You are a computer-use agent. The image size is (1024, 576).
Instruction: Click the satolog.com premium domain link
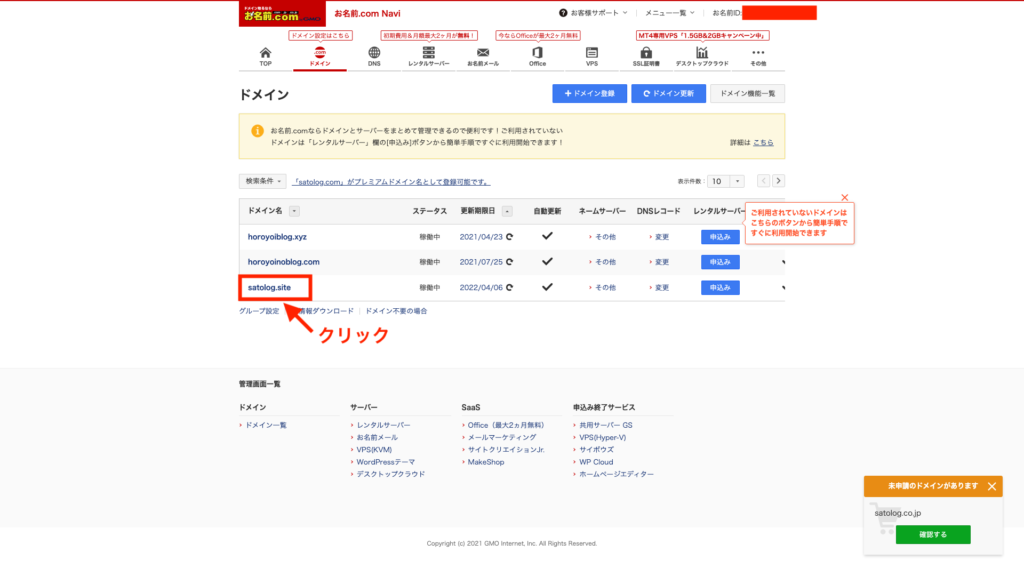[x=391, y=182]
